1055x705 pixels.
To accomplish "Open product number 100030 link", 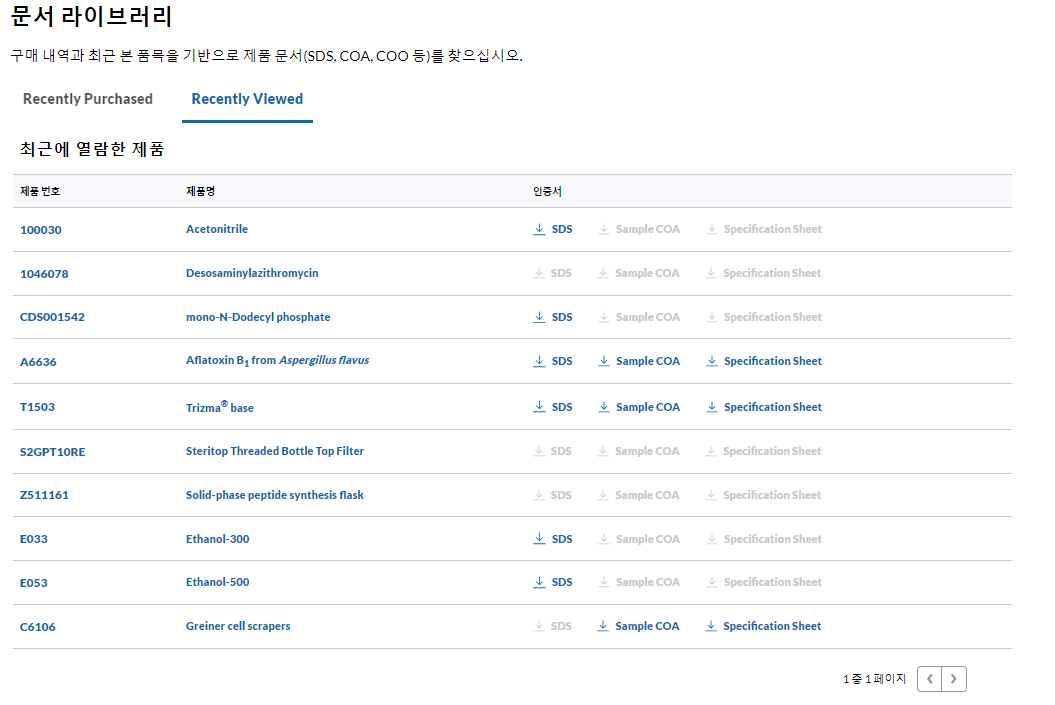I will (x=41, y=230).
